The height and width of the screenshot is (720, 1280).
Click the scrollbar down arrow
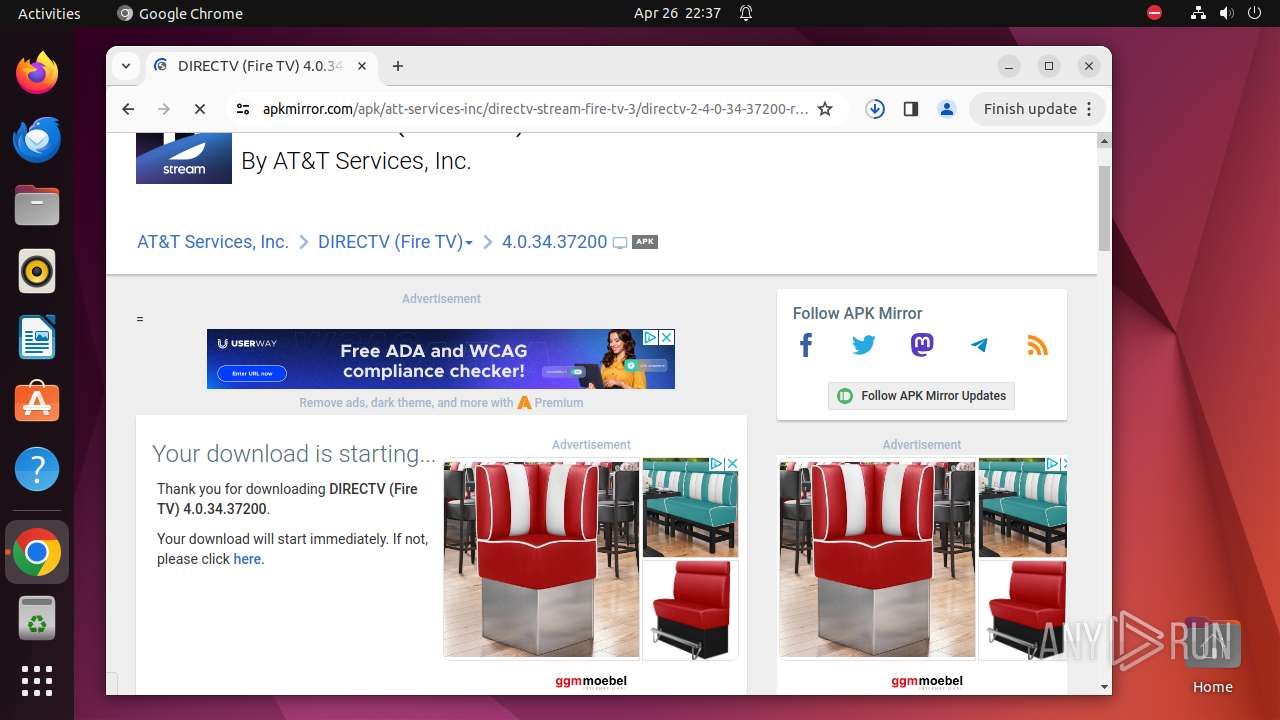tap(1104, 687)
